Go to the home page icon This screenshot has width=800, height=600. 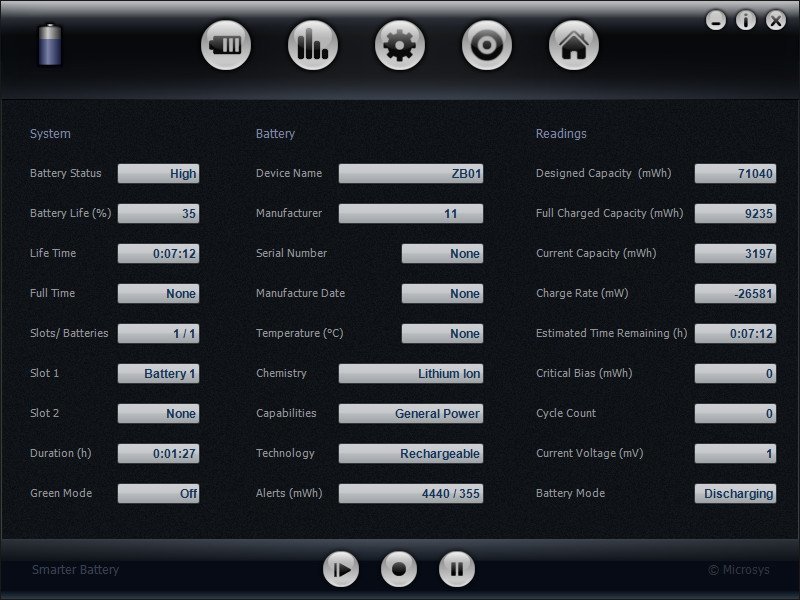(x=573, y=45)
